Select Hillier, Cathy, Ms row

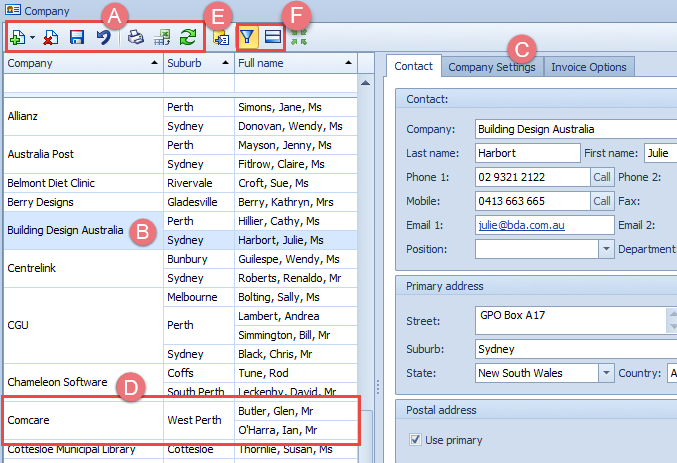tap(296, 221)
